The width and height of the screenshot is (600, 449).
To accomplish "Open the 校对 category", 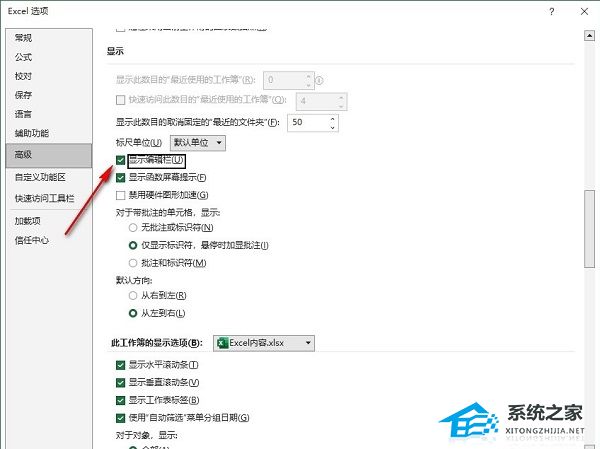I will [x=23, y=76].
